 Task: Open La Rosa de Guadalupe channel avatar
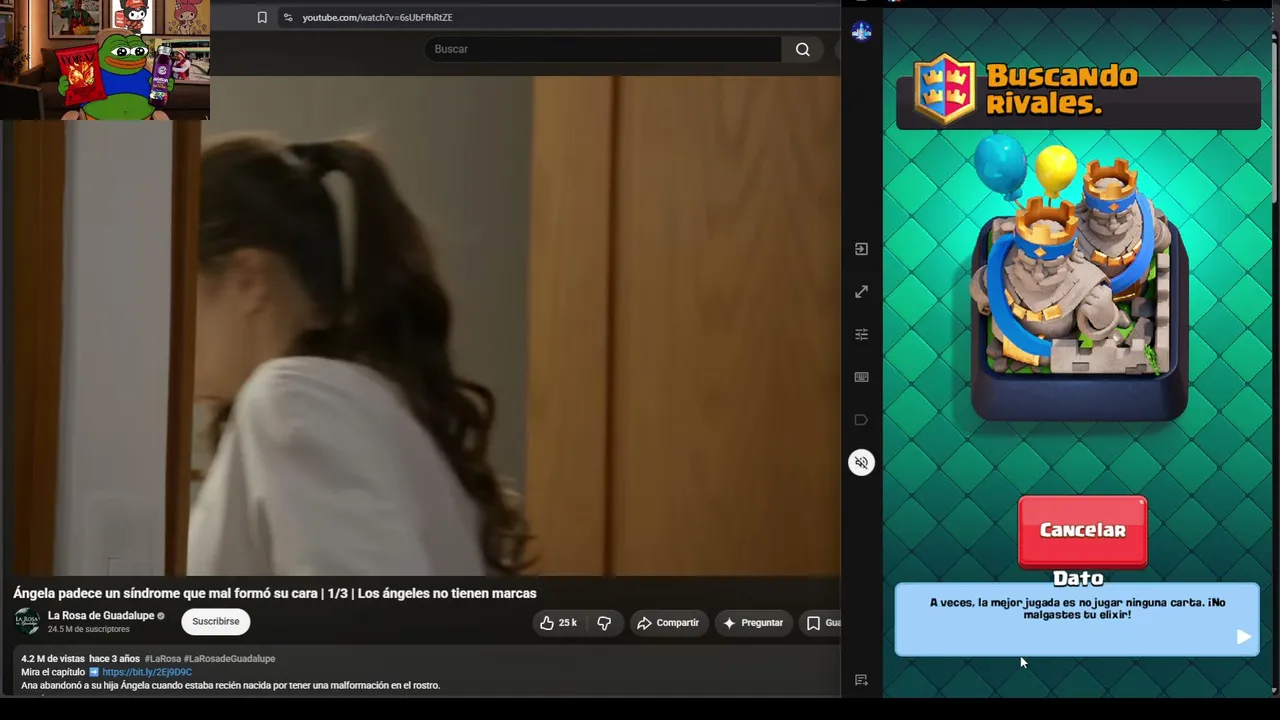pos(27,622)
